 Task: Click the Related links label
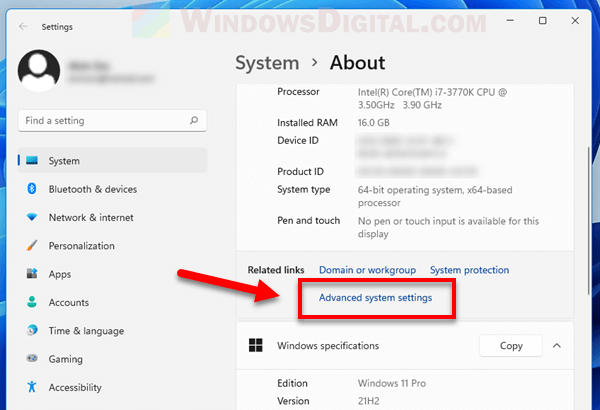[276, 270]
